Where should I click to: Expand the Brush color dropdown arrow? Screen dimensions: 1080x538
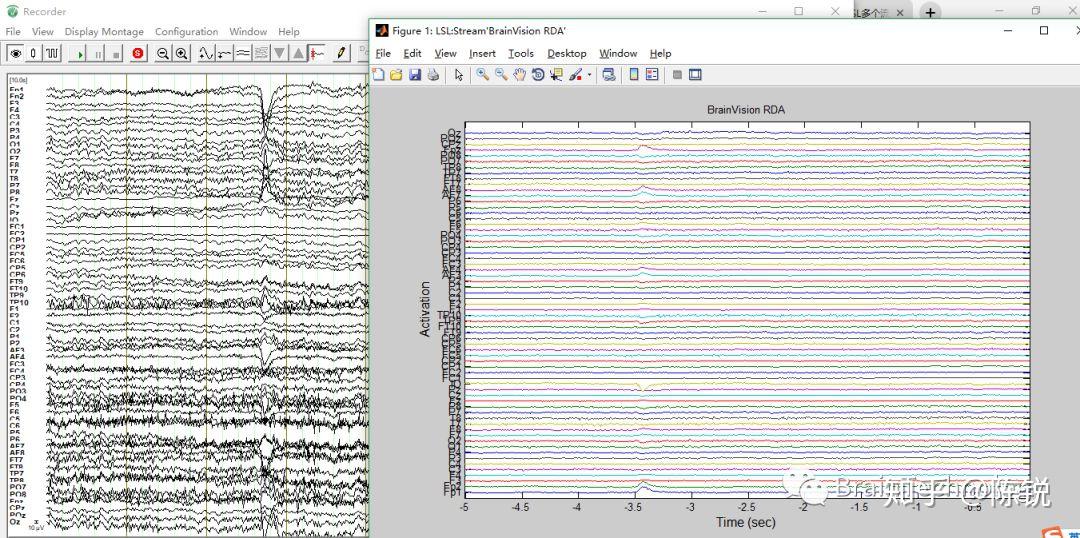click(x=590, y=75)
